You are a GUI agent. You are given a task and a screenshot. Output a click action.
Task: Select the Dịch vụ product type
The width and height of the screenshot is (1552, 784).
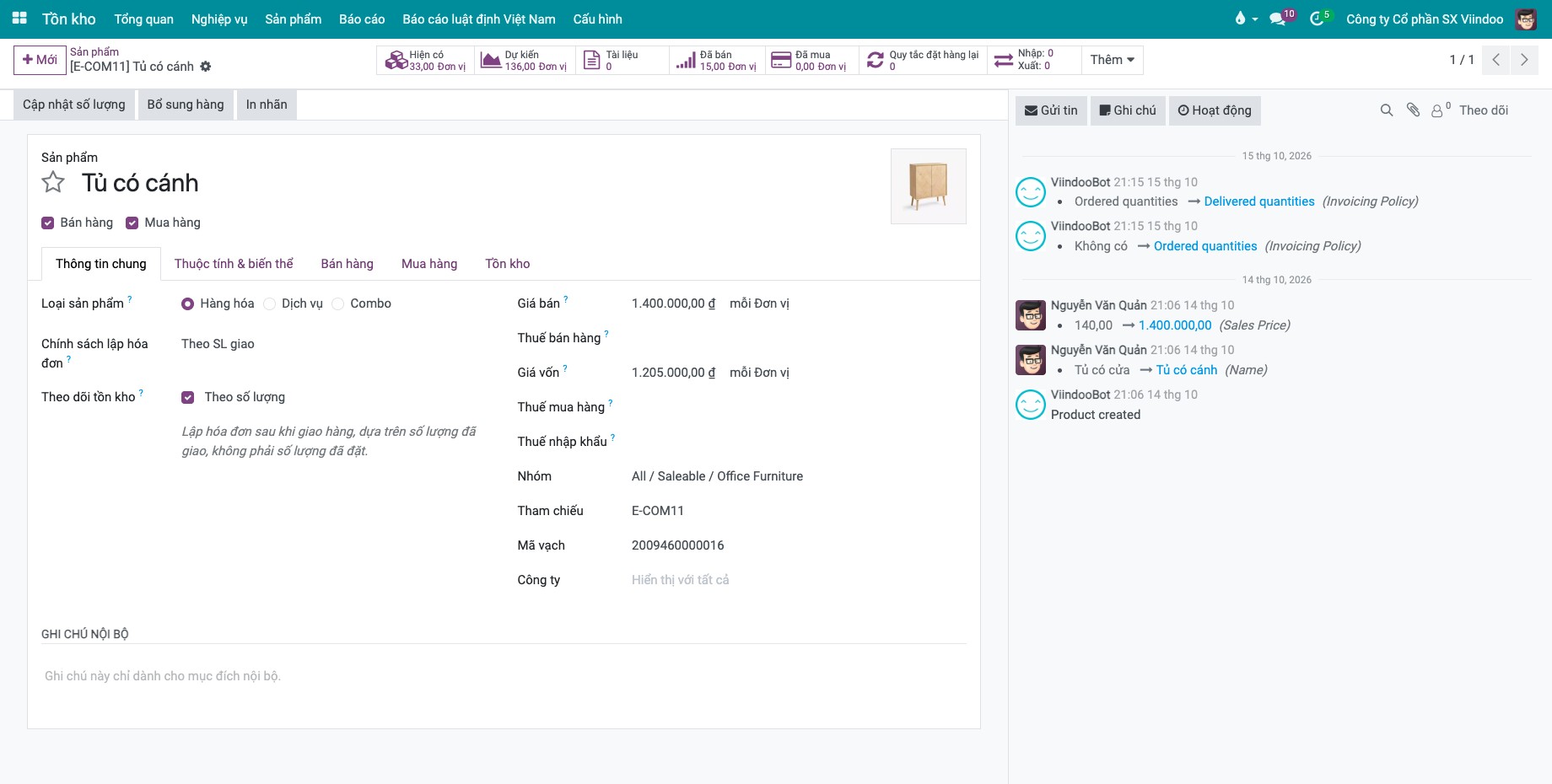coord(269,303)
